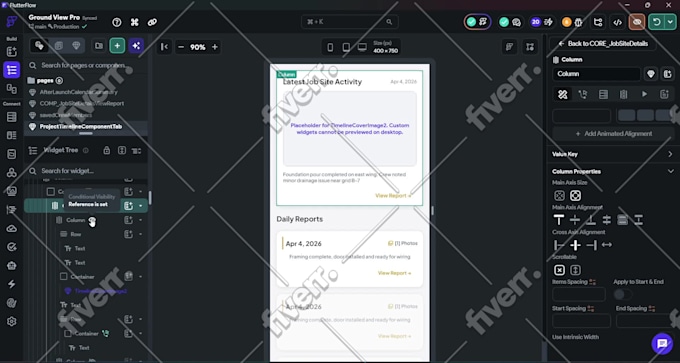Viewport: 680px width, 363px height.
Task: Select the phone device preview
Action: pyautogui.click(x=330, y=47)
